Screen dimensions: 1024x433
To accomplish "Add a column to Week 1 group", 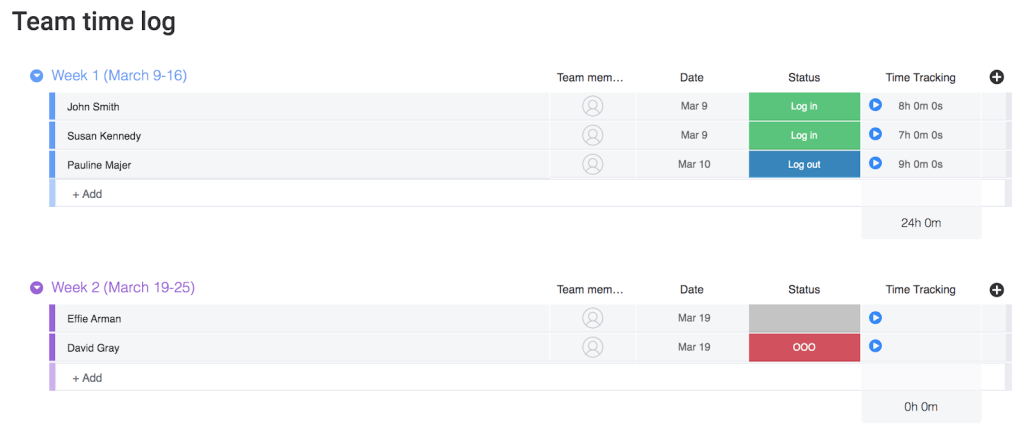I will 997,77.
